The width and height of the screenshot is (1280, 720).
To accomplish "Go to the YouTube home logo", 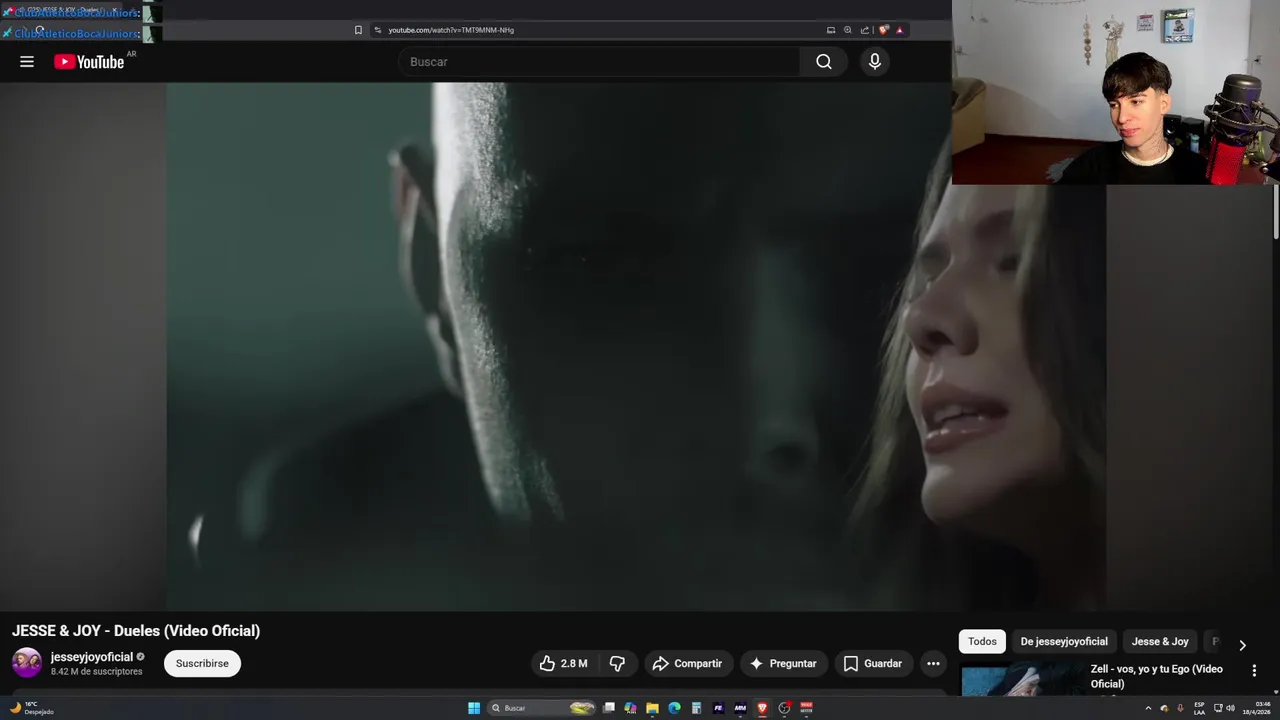I will 89,62.
